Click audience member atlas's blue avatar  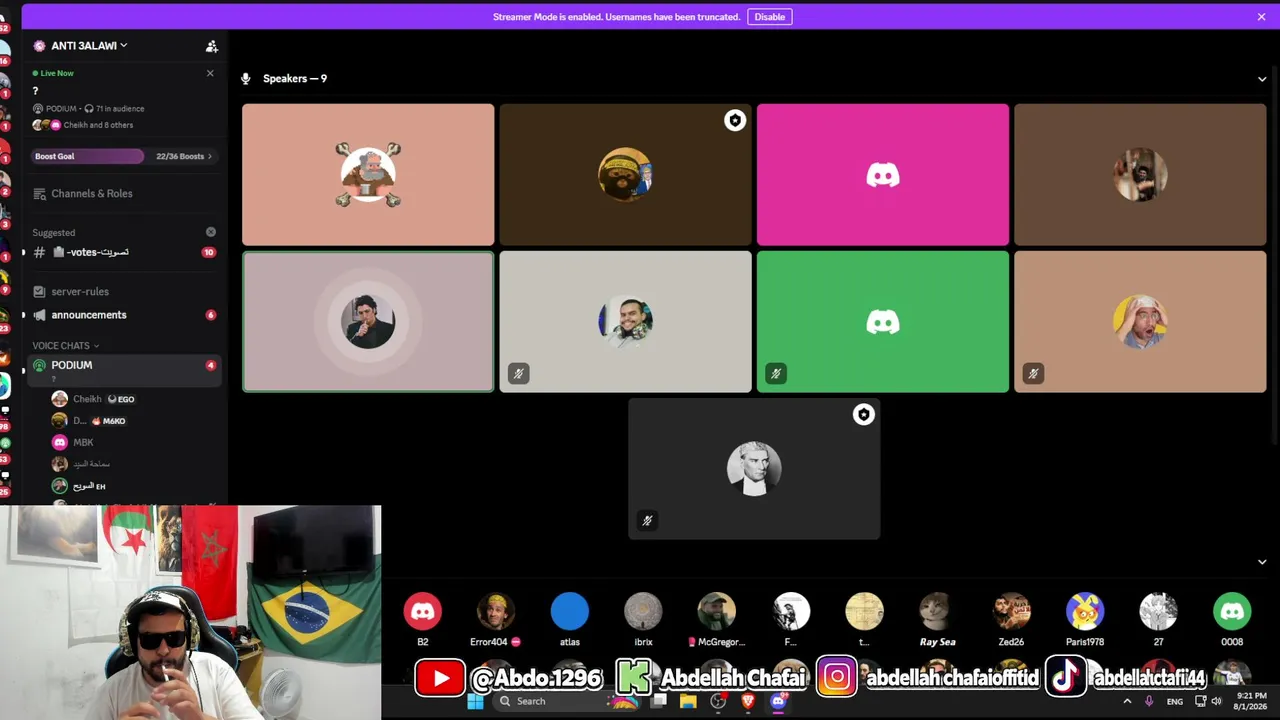(x=570, y=612)
